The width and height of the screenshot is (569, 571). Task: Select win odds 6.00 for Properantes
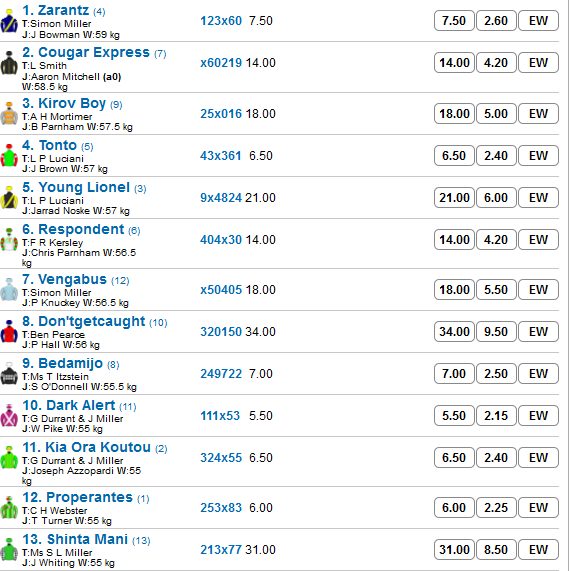[454, 508]
